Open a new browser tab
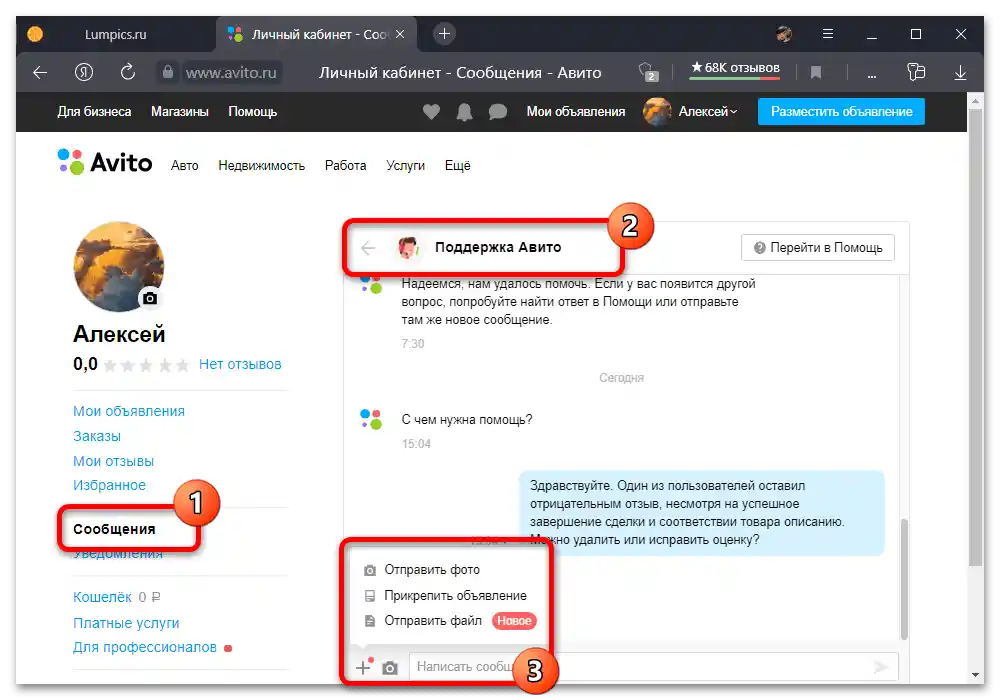1000x700 pixels. [x=445, y=34]
